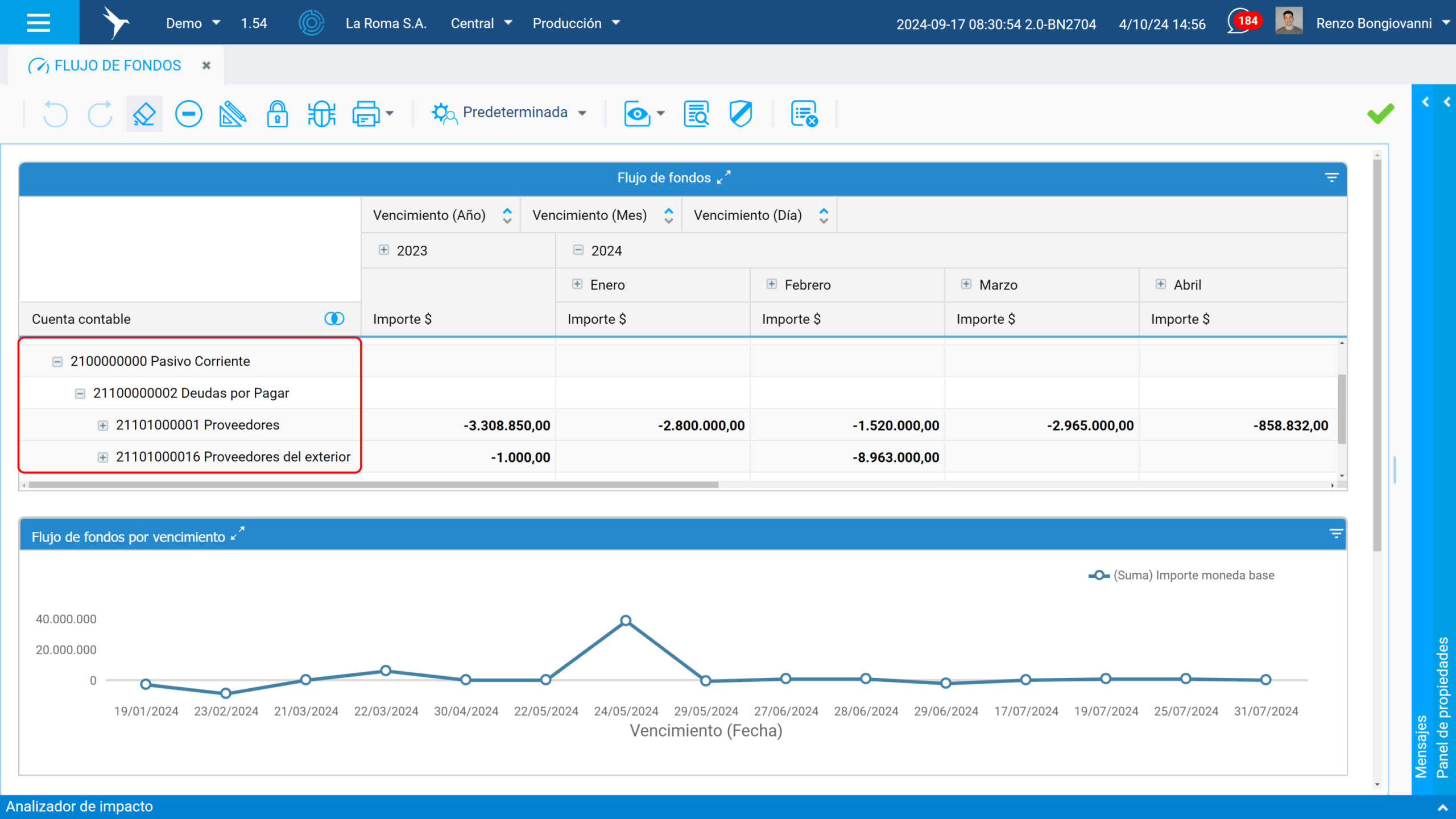Open the Demo environment dropdown
The width and height of the screenshot is (1456, 819).
point(193,23)
